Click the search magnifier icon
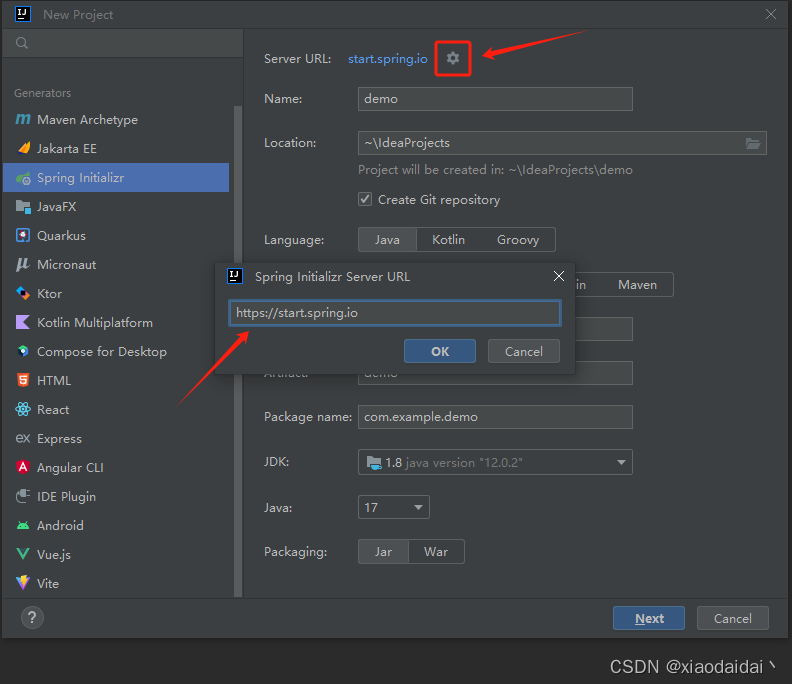The image size is (792, 684). click(22, 43)
